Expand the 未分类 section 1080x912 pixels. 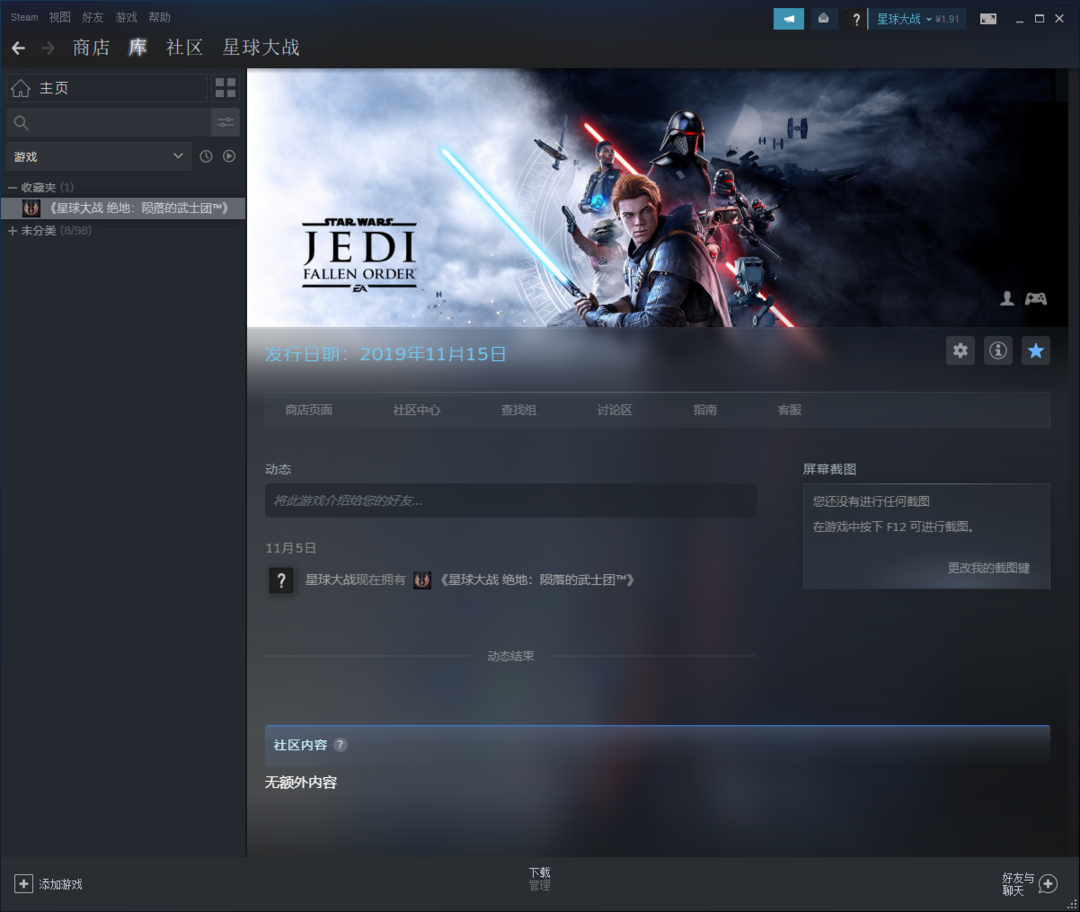pos(13,231)
